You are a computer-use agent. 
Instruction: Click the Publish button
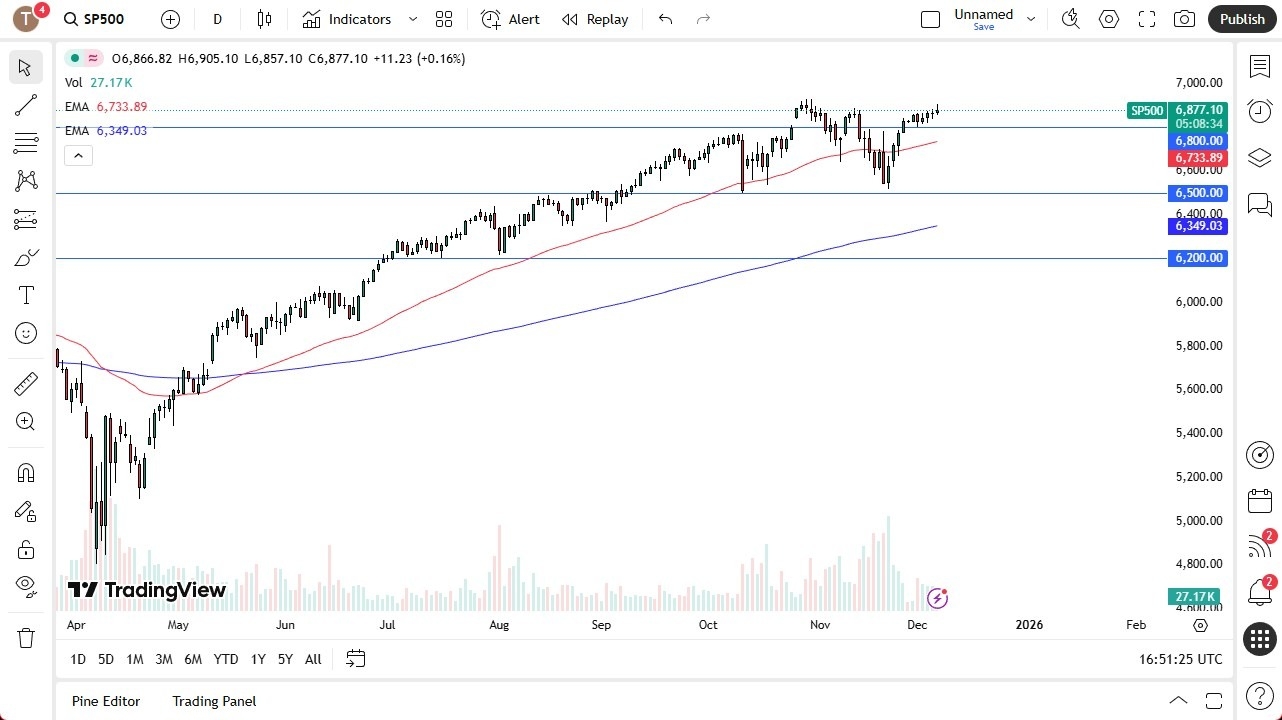point(1242,18)
